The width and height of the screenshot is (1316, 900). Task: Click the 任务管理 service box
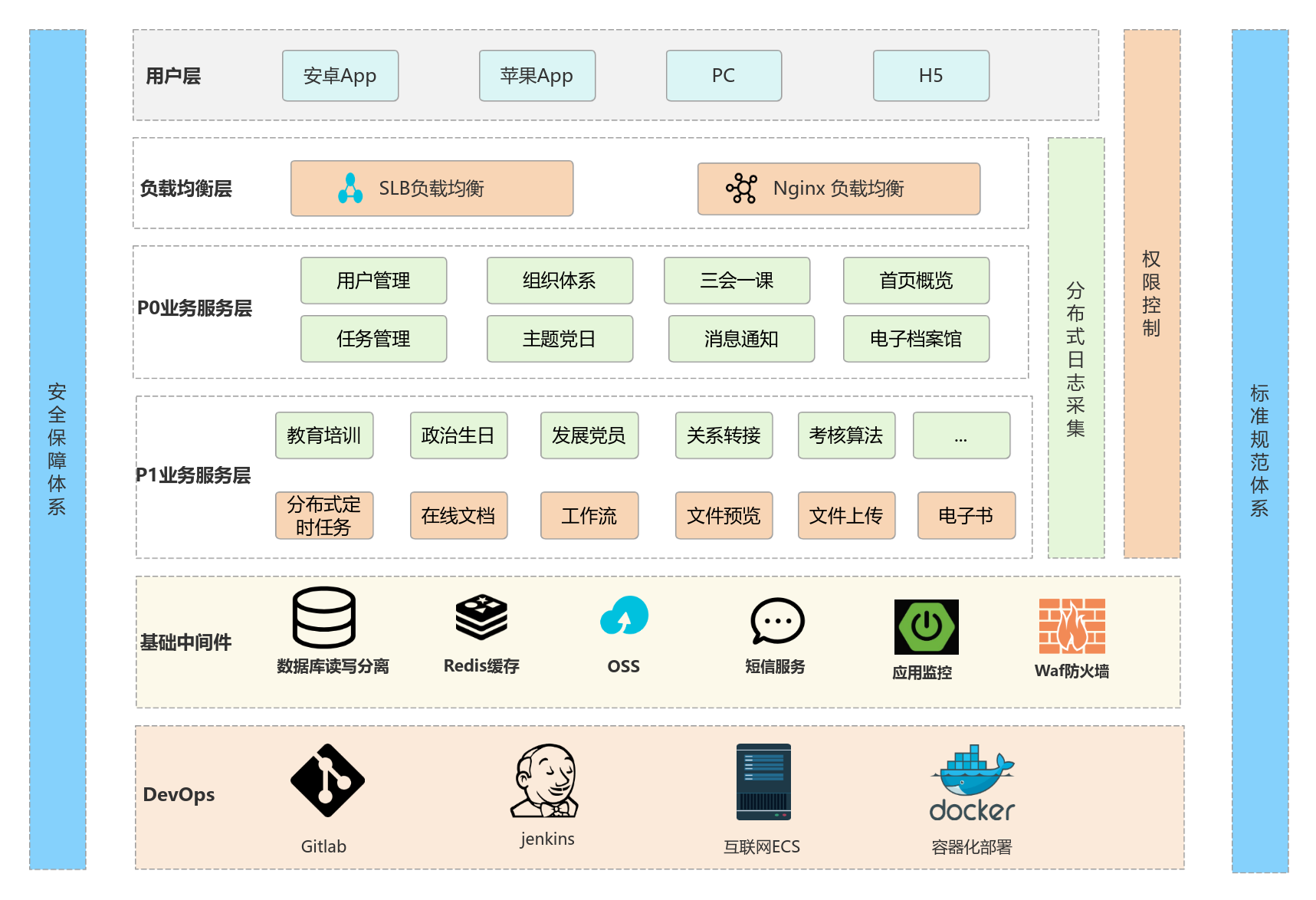click(374, 339)
